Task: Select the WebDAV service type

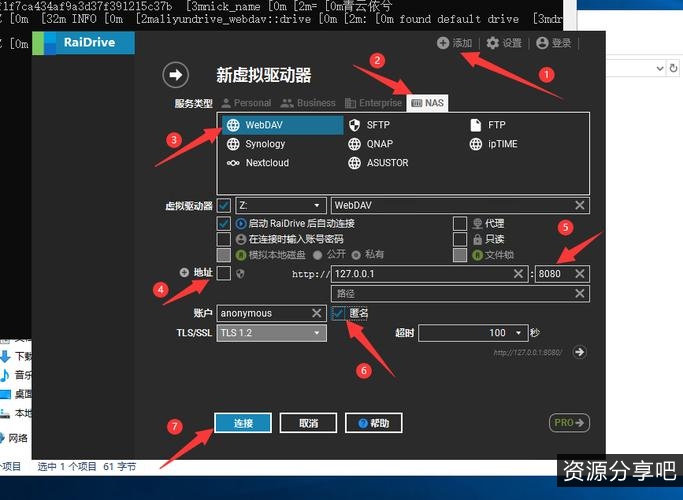Action: coord(283,125)
